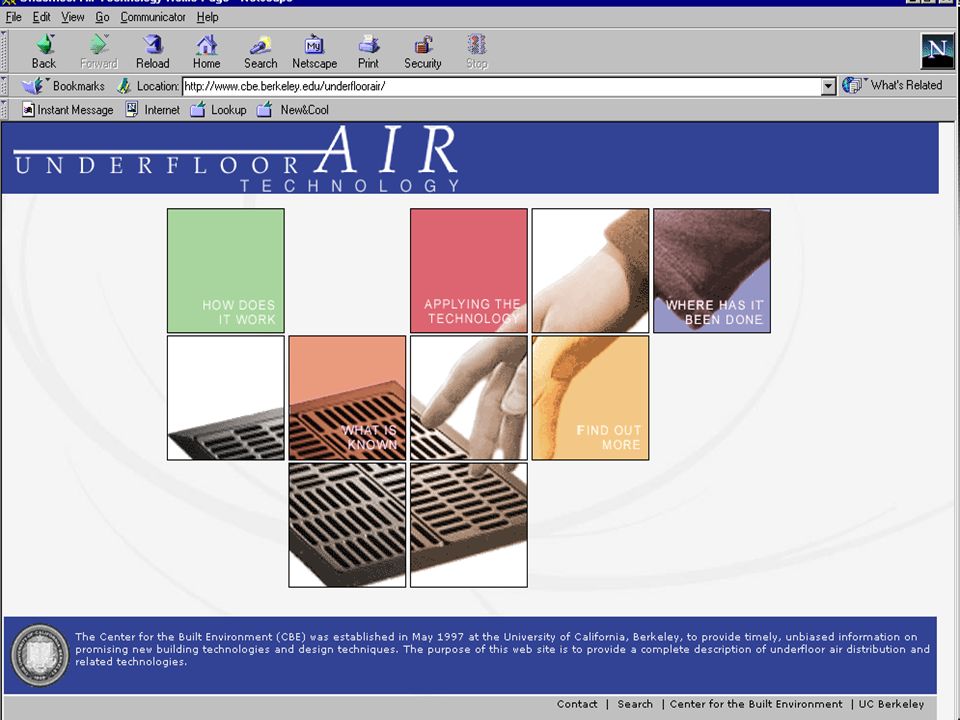
Task: Click the Forward navigation icon
Action: (x=99, y=51)
